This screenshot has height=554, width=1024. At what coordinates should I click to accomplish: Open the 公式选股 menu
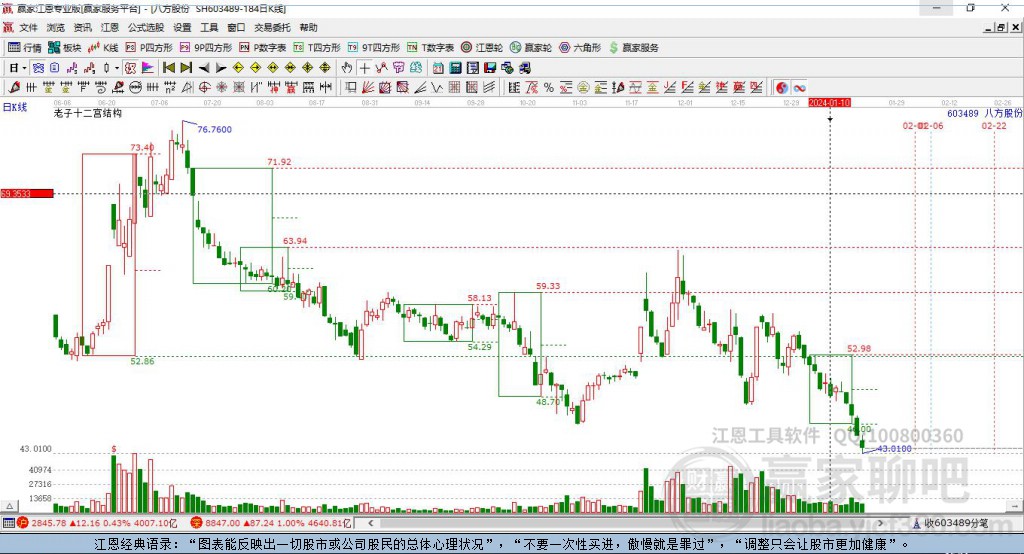146,27
